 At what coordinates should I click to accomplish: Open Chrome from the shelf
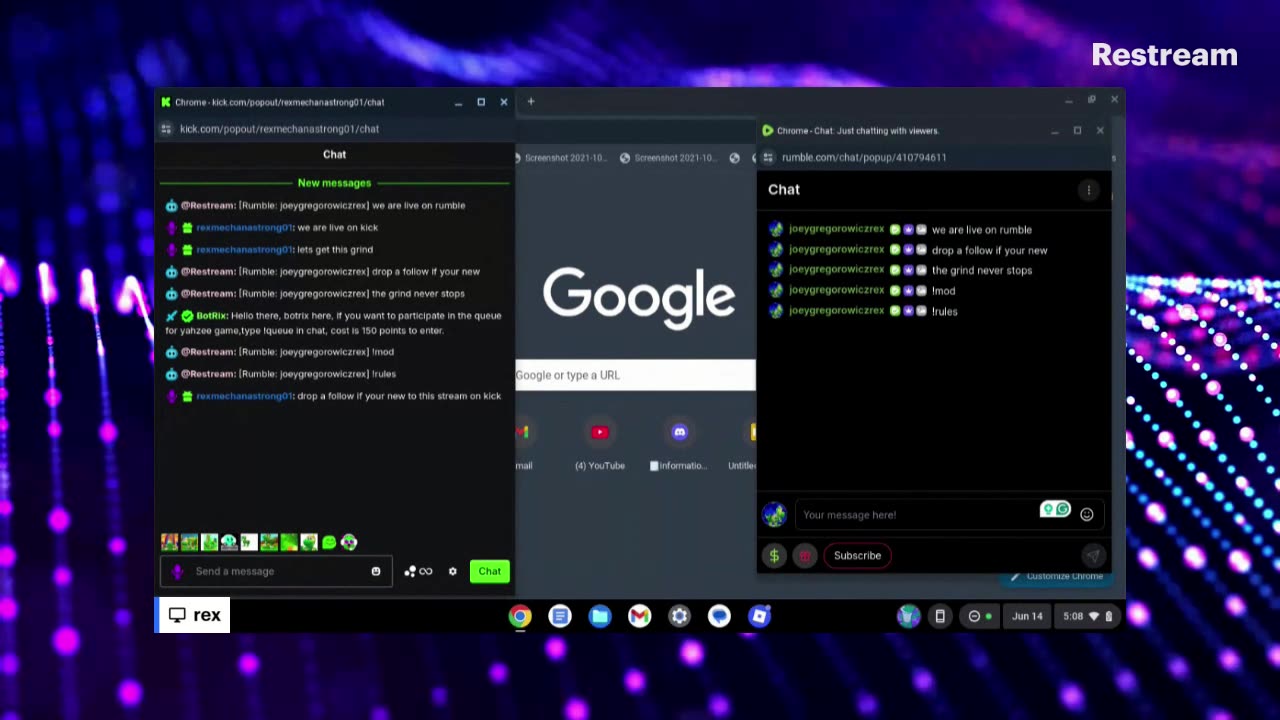[520, 616]
